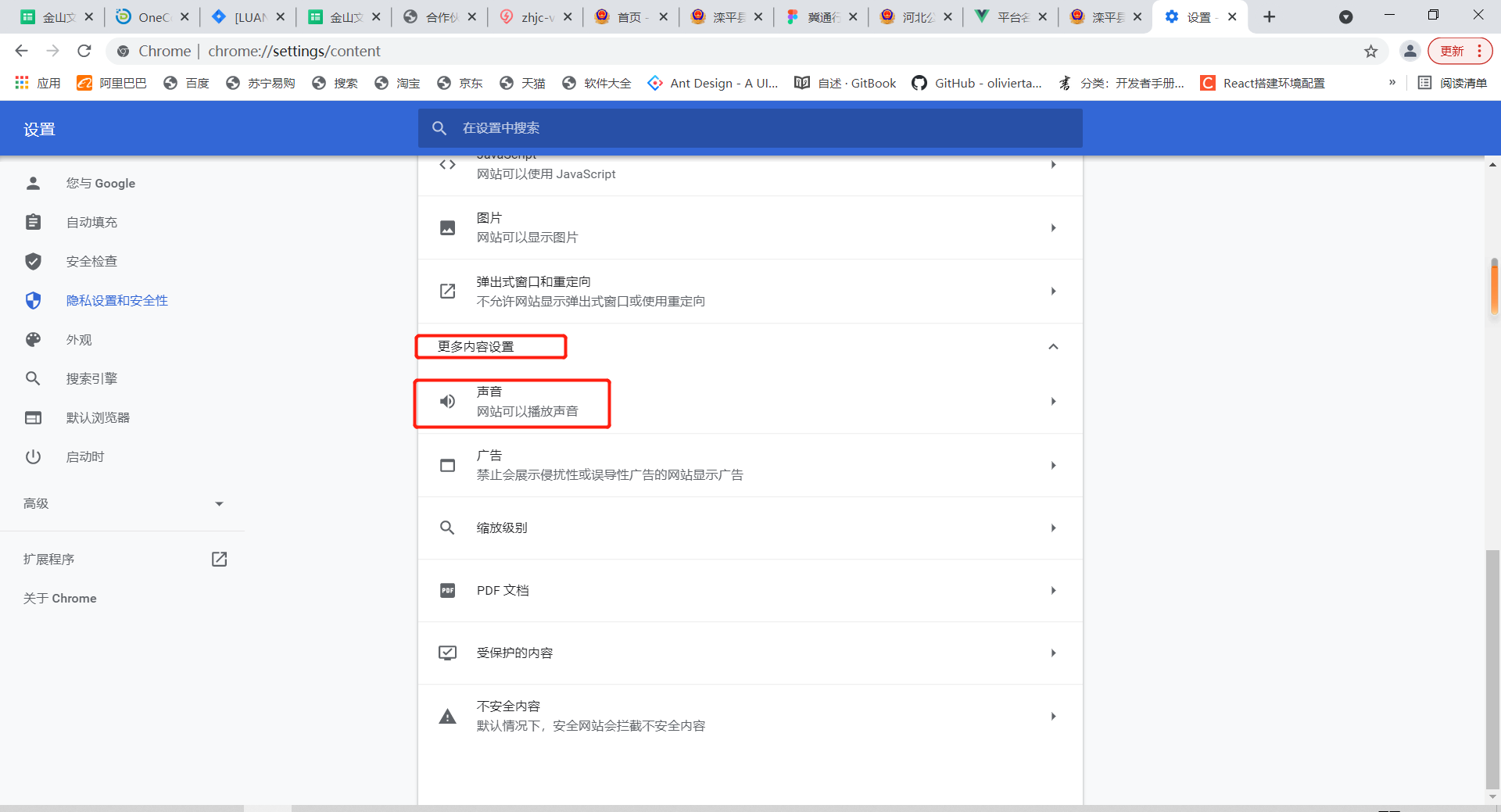The height and width of the screenshot is (812, 1501).
Task: Click the JavaScript code brackets icon
Action: coord(447,165)
